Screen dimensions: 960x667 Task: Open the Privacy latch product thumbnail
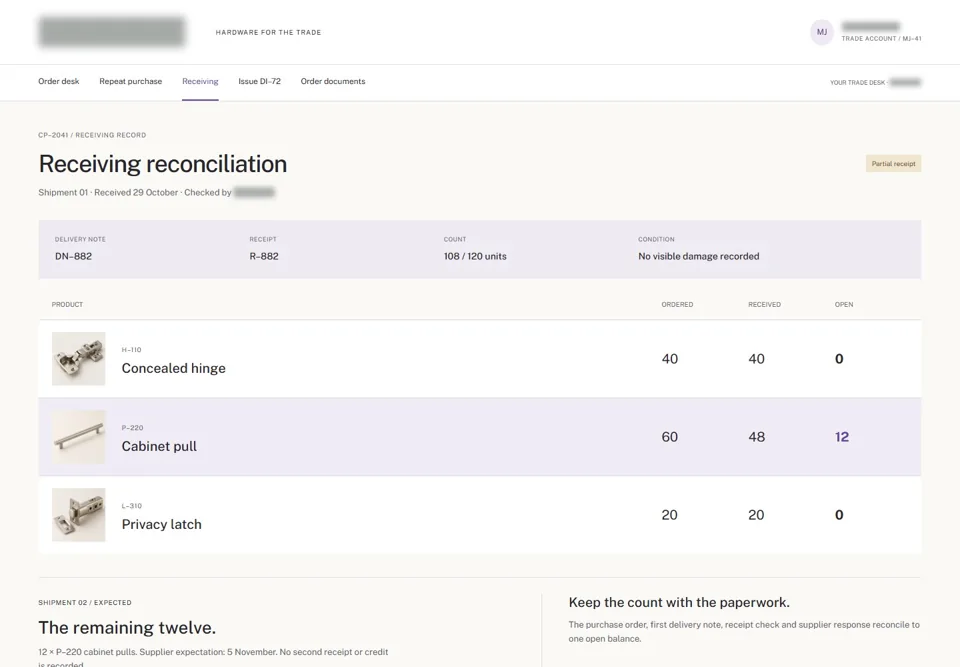78,515
